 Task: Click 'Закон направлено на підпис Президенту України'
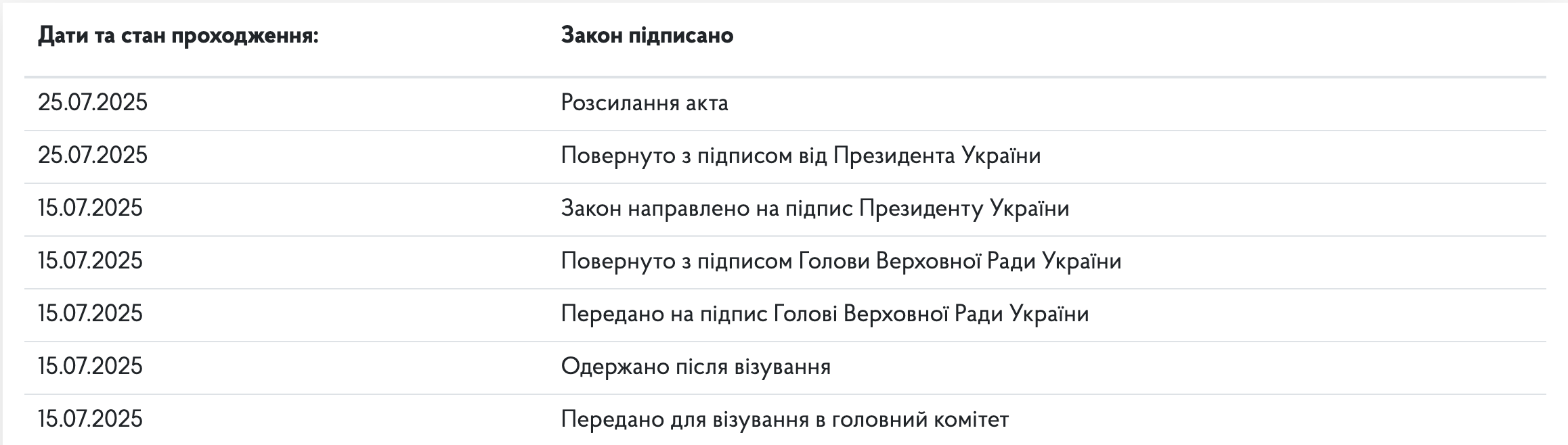click(814, 208)
